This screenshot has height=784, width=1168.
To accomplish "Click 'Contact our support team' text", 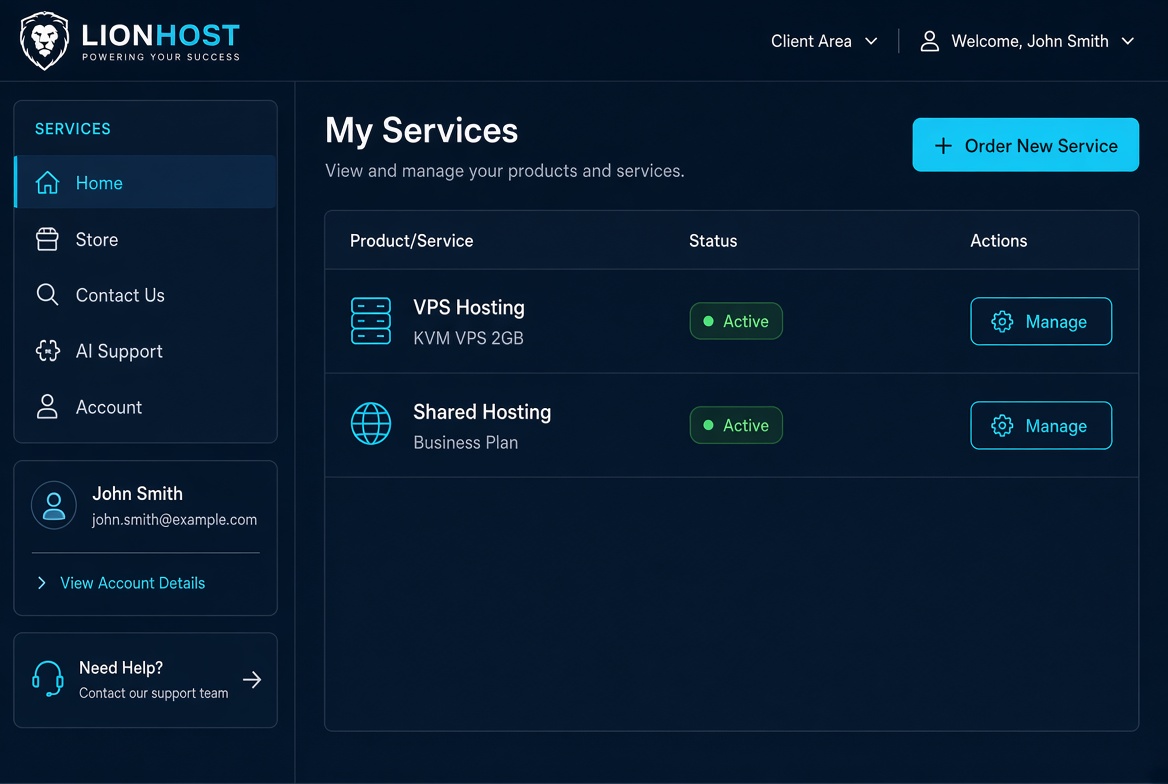I will (x=153, y=693).
